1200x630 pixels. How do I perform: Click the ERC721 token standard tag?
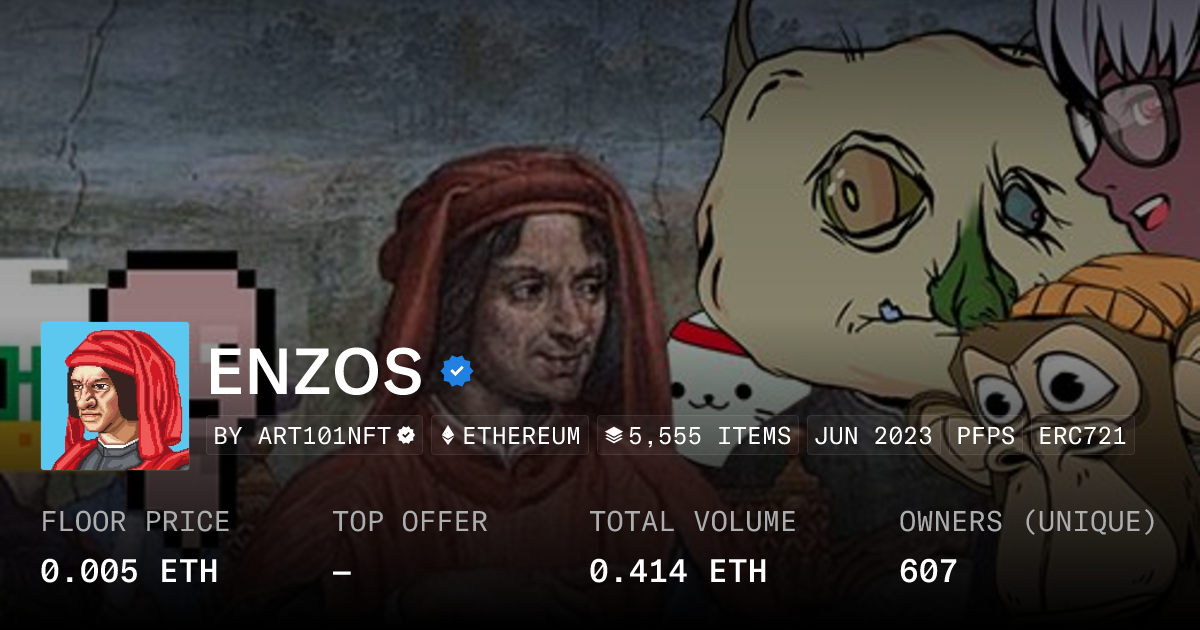pyautogui.click(x=1082, y=436)
